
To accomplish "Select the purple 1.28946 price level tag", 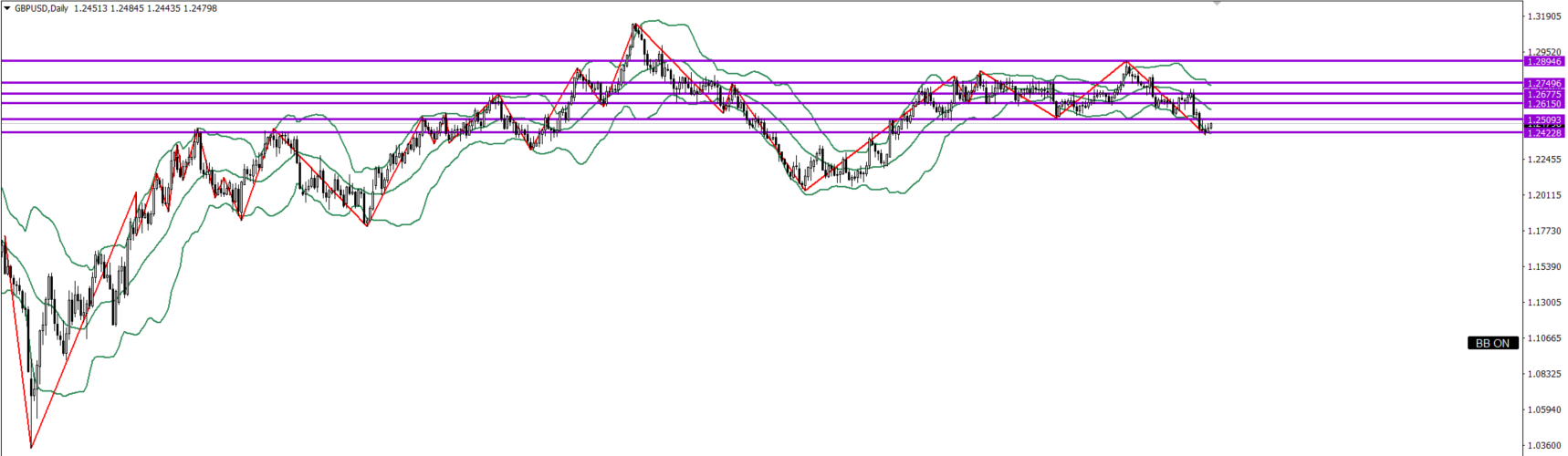I will click(x=1544, y=61).
